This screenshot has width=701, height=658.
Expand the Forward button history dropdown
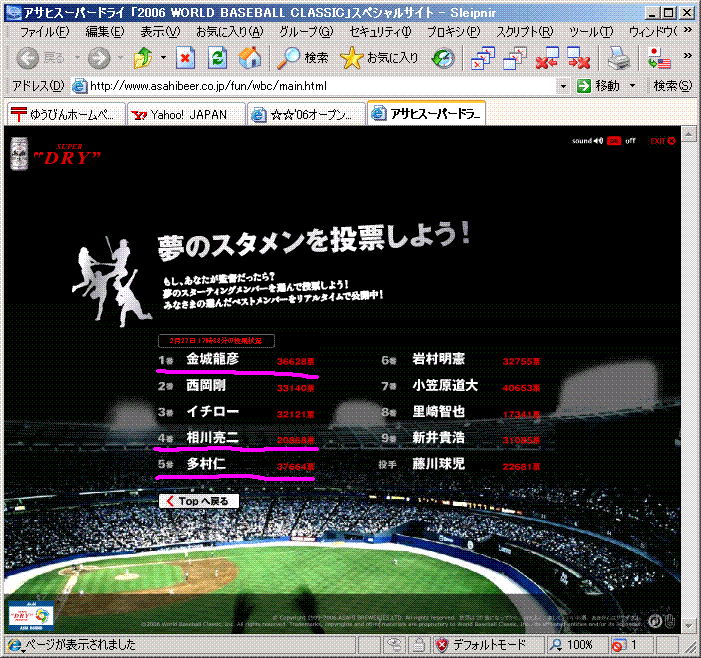120,58
